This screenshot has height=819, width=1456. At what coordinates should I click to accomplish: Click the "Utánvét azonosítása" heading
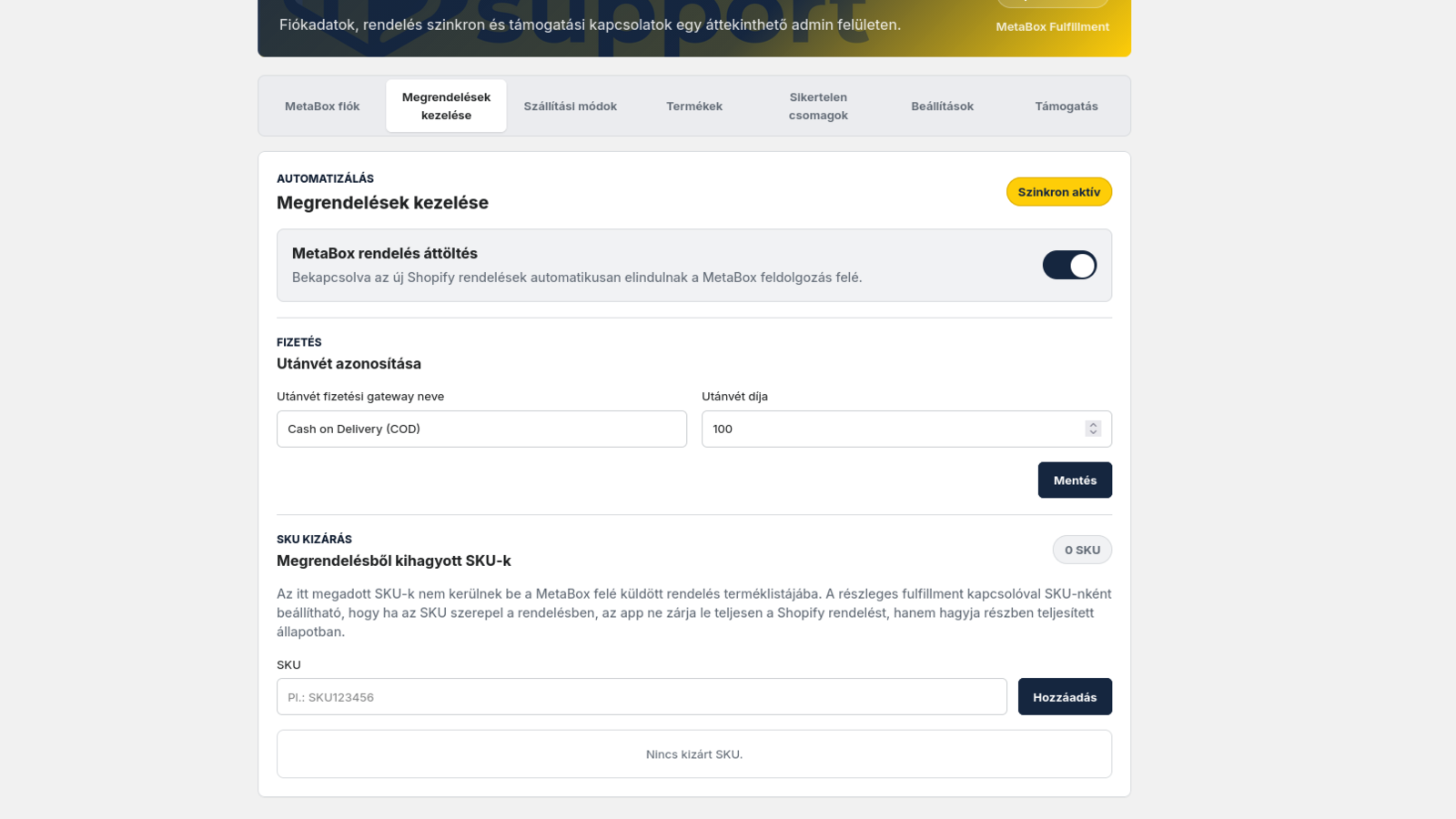[x=349, y=364]
